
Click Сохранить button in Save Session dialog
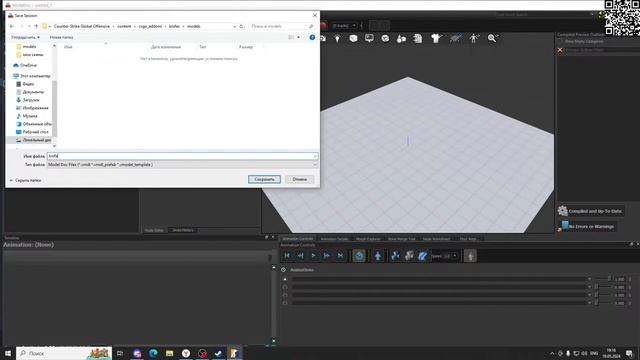[264, 179]
